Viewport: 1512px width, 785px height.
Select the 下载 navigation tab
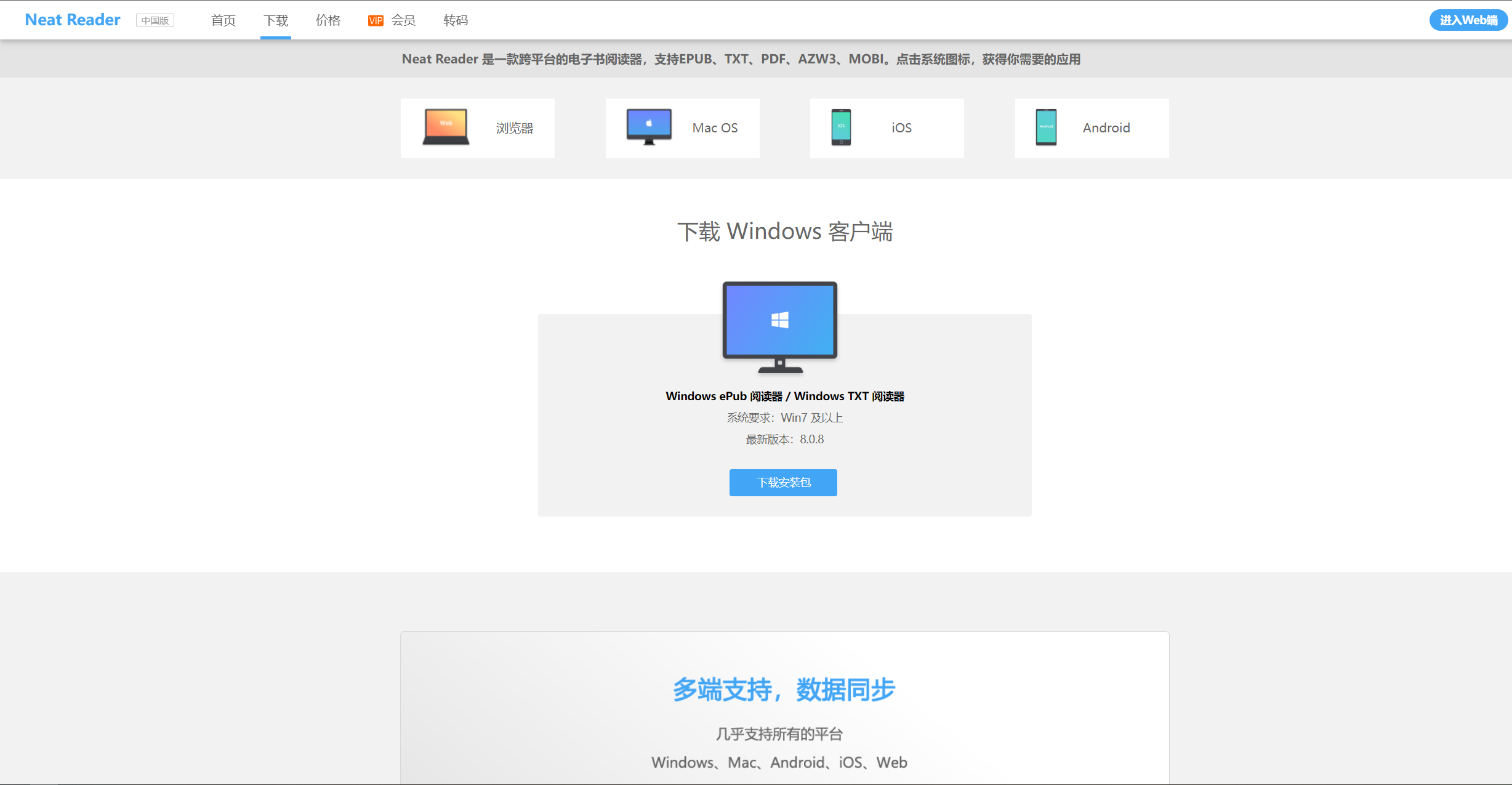coord(276,20)
